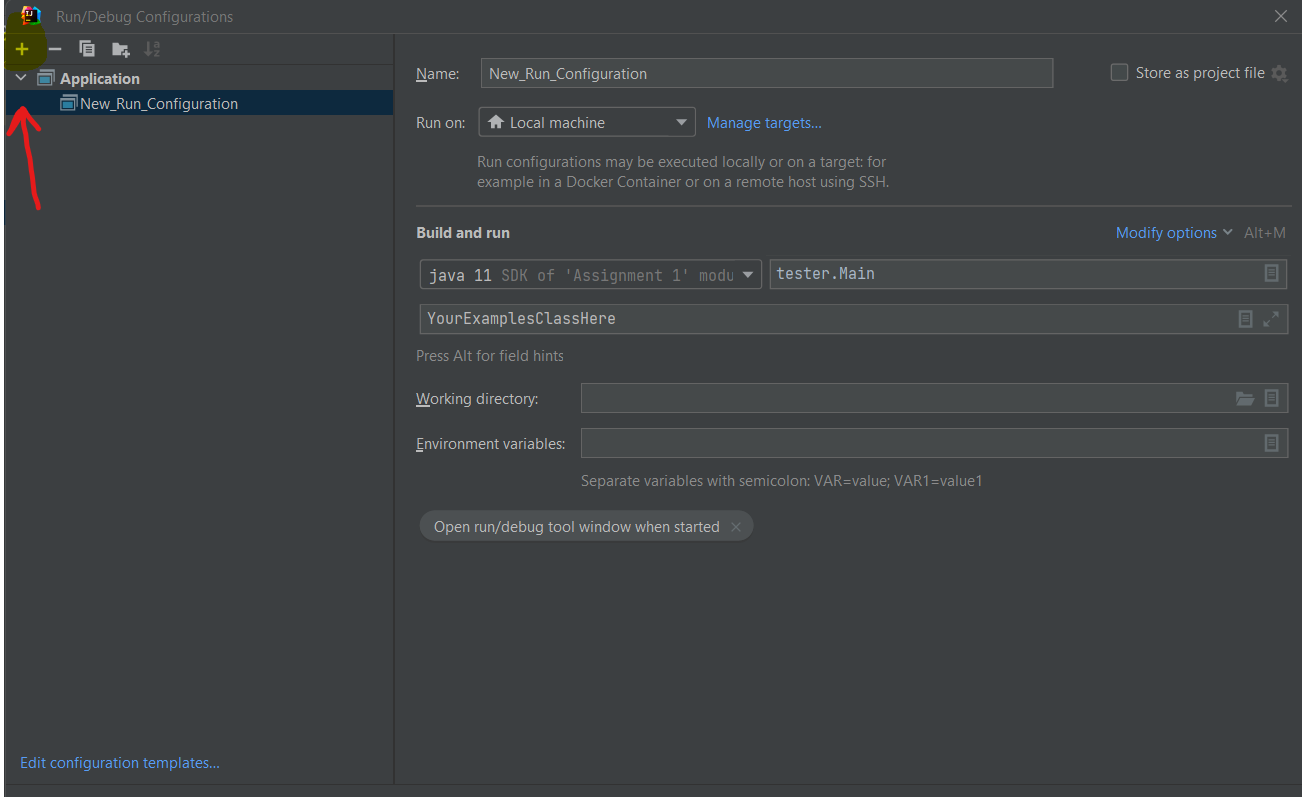Viewport: 1302px width, 797px height.
Task: Click inside the Name text field
Action: [766, 73]
